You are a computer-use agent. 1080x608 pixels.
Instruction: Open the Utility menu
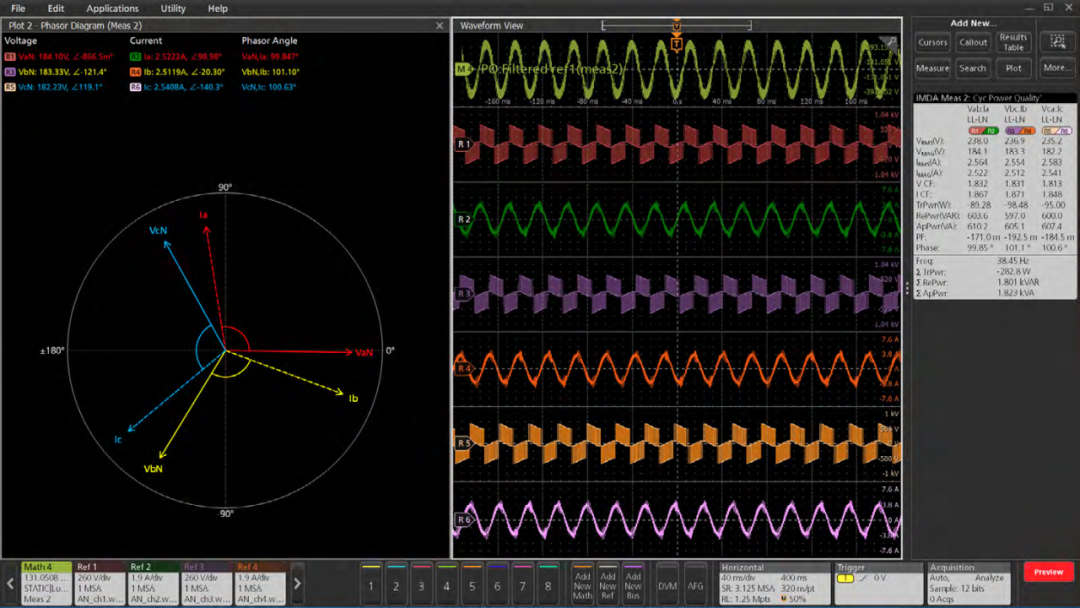click(x=173, y=8)
